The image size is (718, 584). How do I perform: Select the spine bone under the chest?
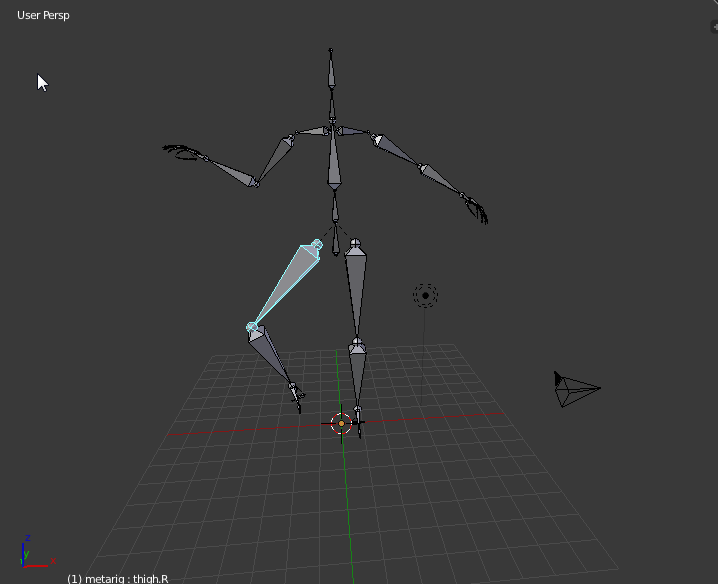click(335, 207)
